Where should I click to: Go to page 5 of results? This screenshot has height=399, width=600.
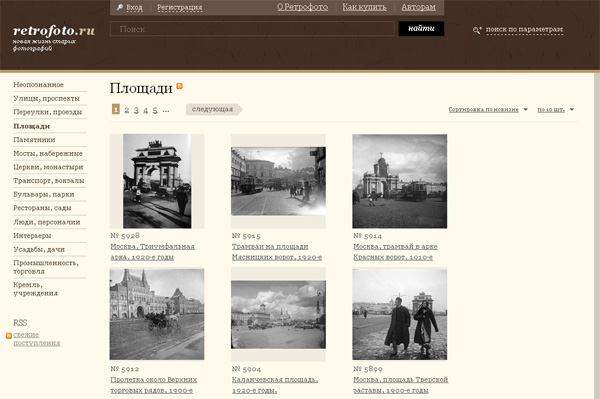pyautogui.click(x=155, y=110)
